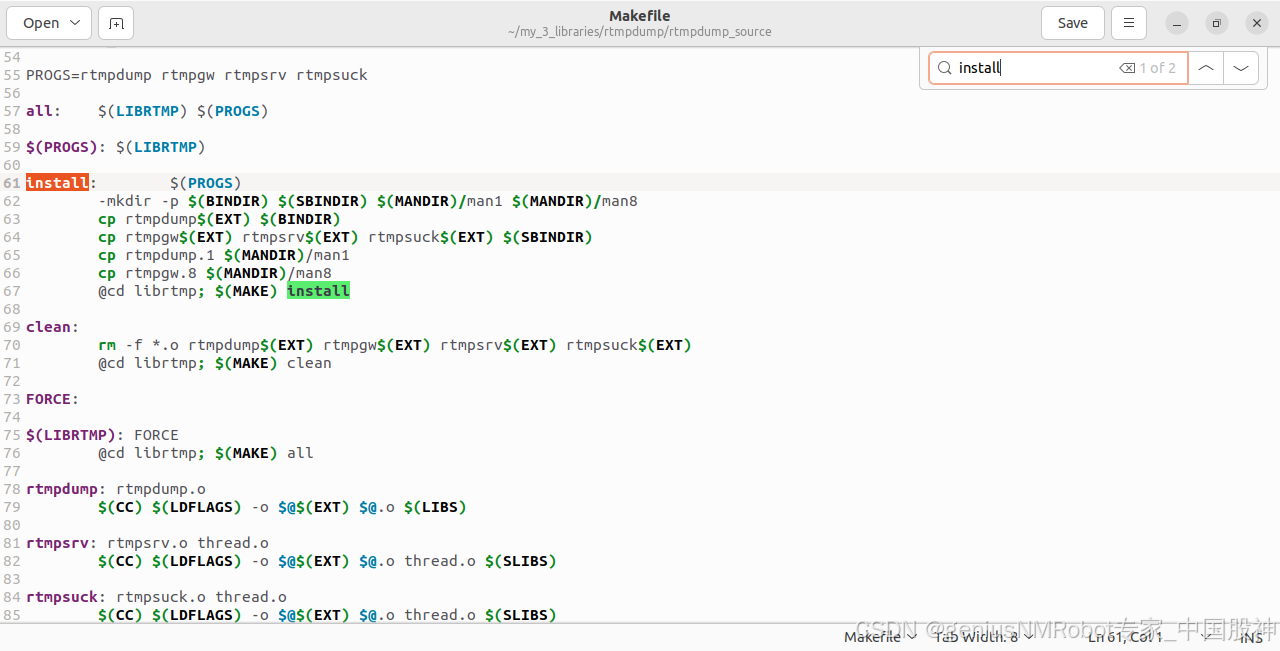Click cp rtmpgw.8 line

[215, 273]
